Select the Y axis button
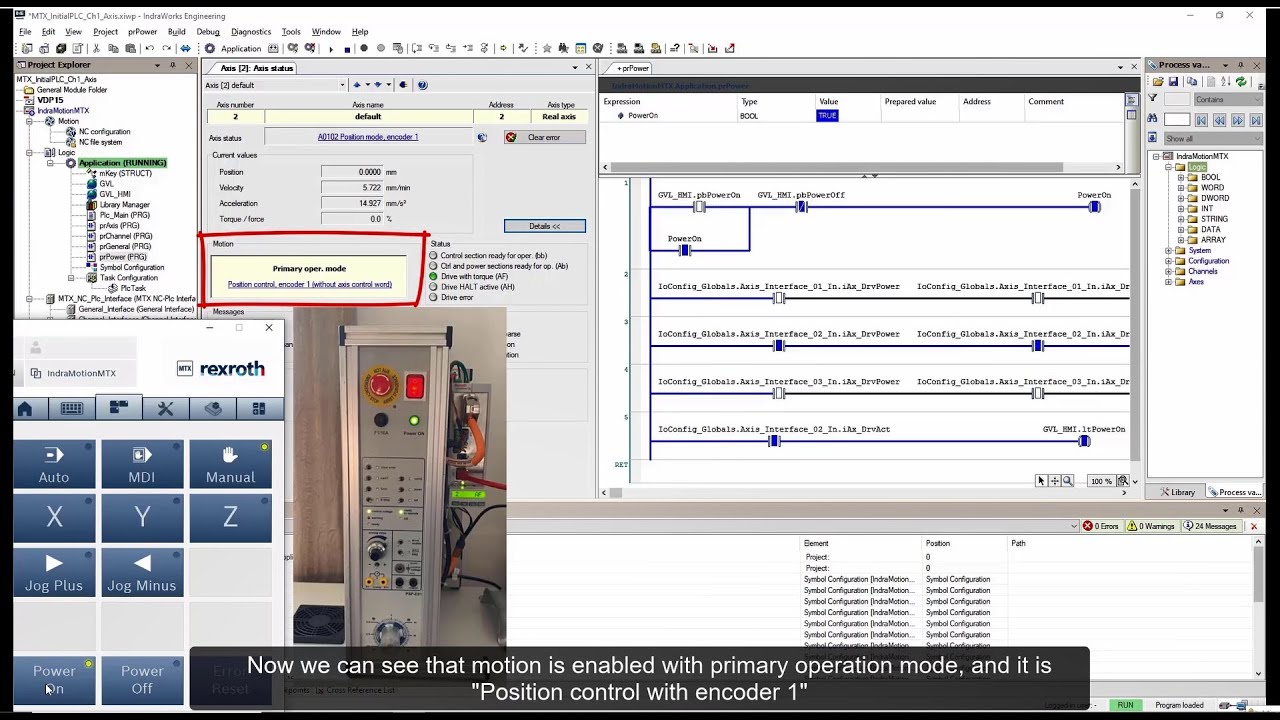Viewport: 1280px width, 720px height. (x=142, y=517)
